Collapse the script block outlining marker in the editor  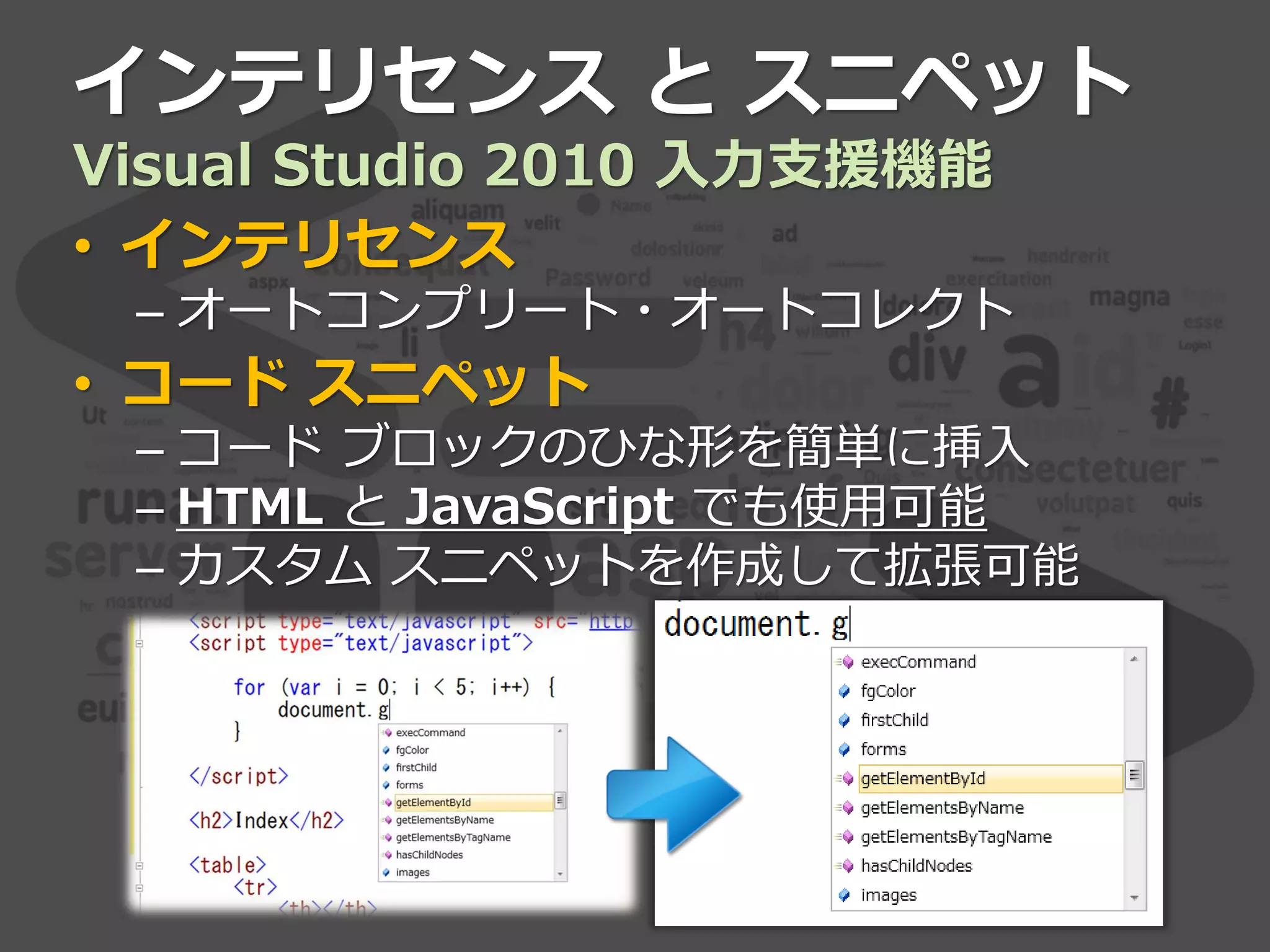140,644
